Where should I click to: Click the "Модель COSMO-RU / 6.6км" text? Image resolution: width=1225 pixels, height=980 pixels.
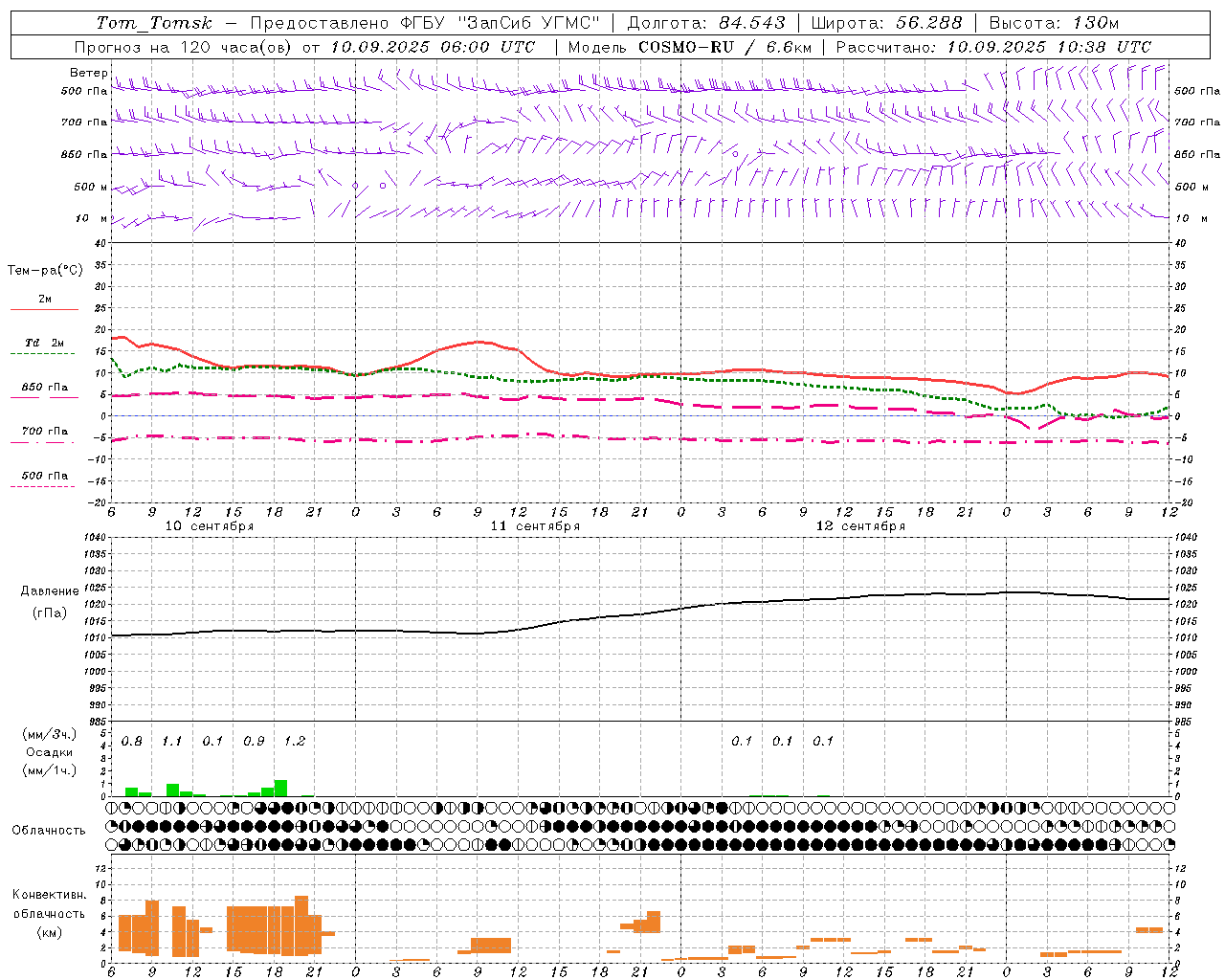tap(689, 47)
